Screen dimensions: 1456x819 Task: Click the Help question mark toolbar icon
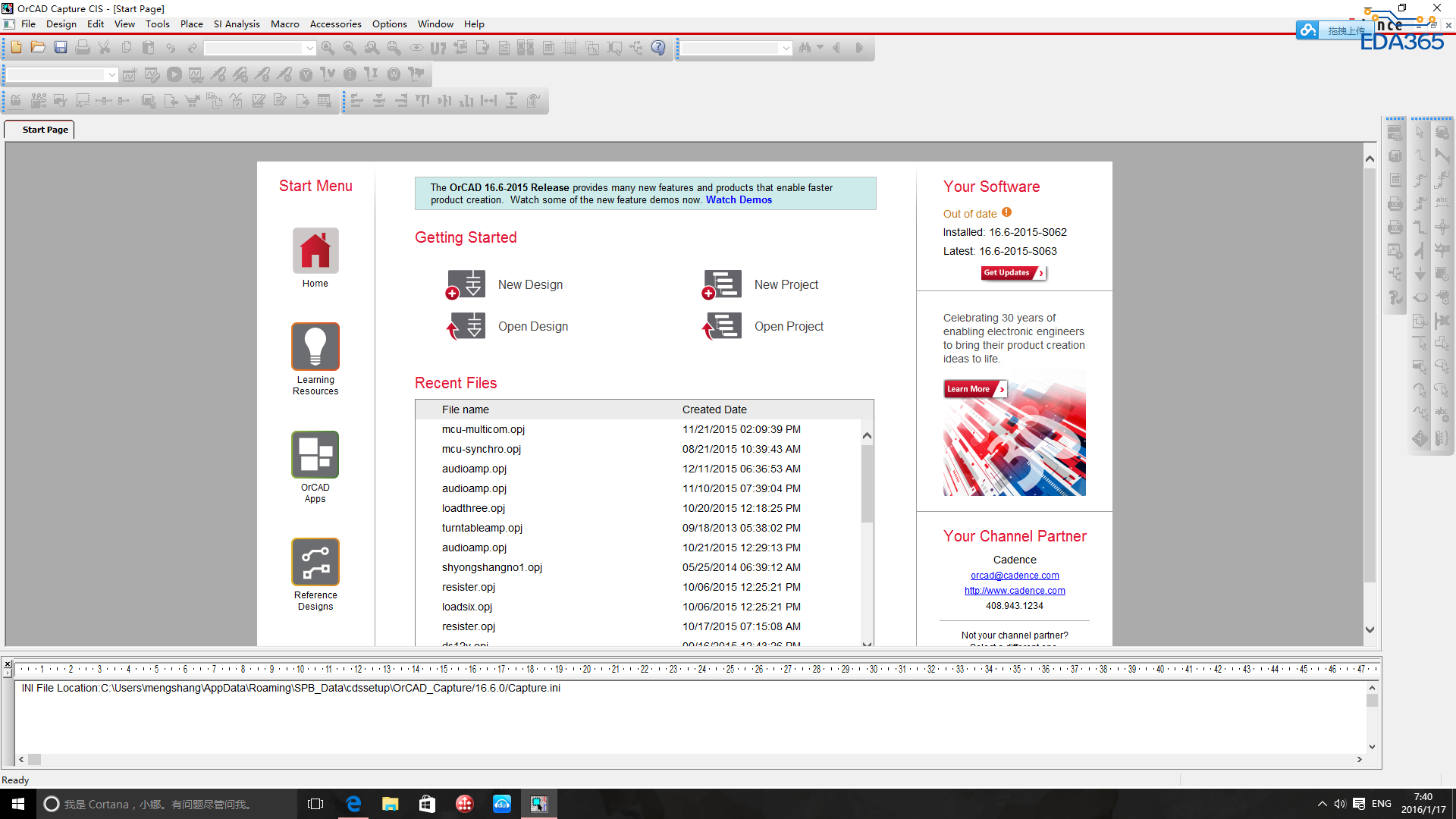(x=658, y=48)
